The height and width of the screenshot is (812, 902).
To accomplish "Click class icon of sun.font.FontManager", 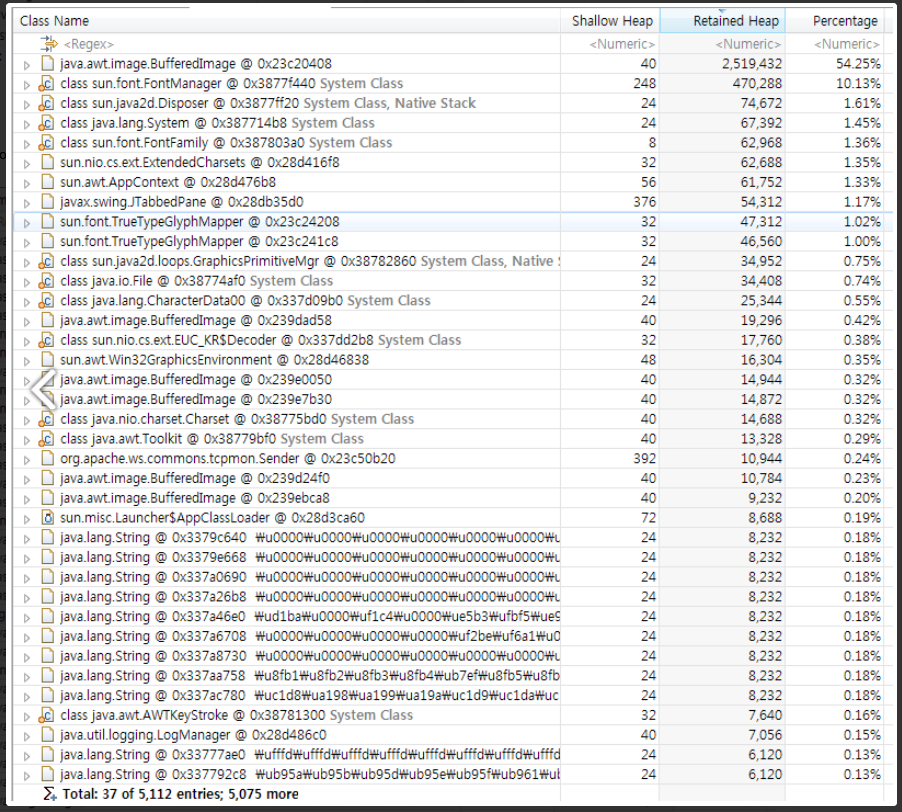I will [47, 83].
